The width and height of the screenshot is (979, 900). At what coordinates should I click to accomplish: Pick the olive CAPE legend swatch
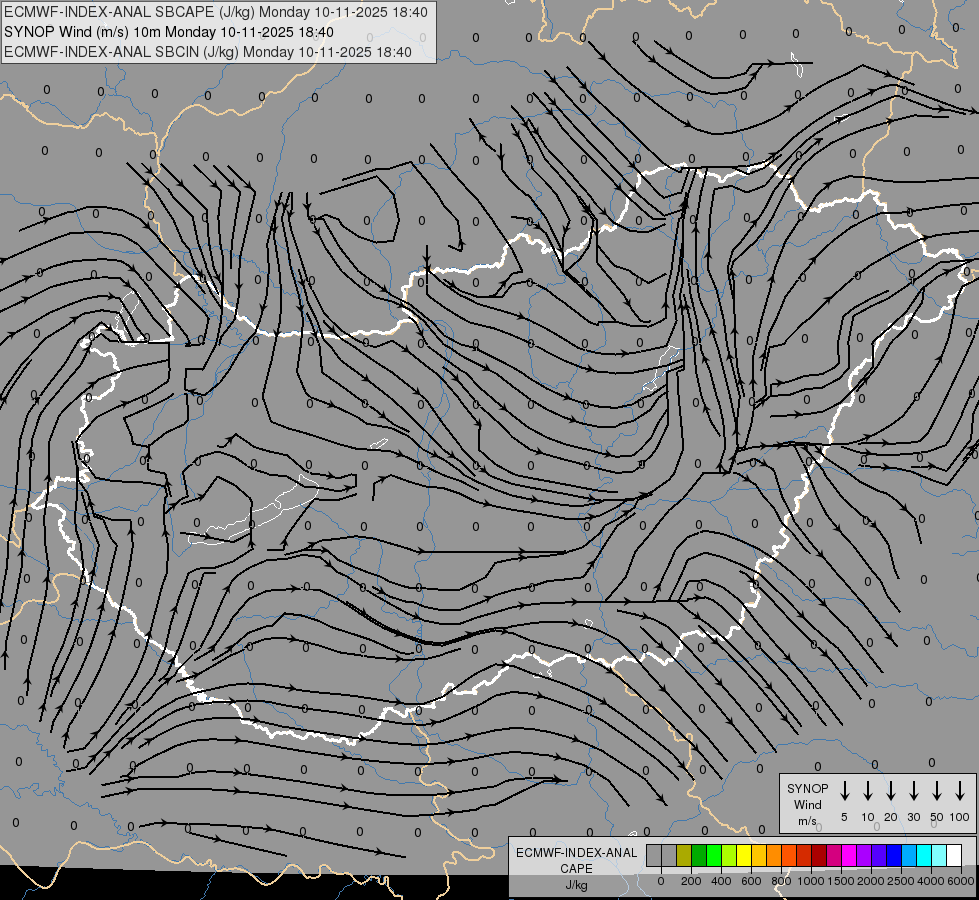click(x=684, y=855)
